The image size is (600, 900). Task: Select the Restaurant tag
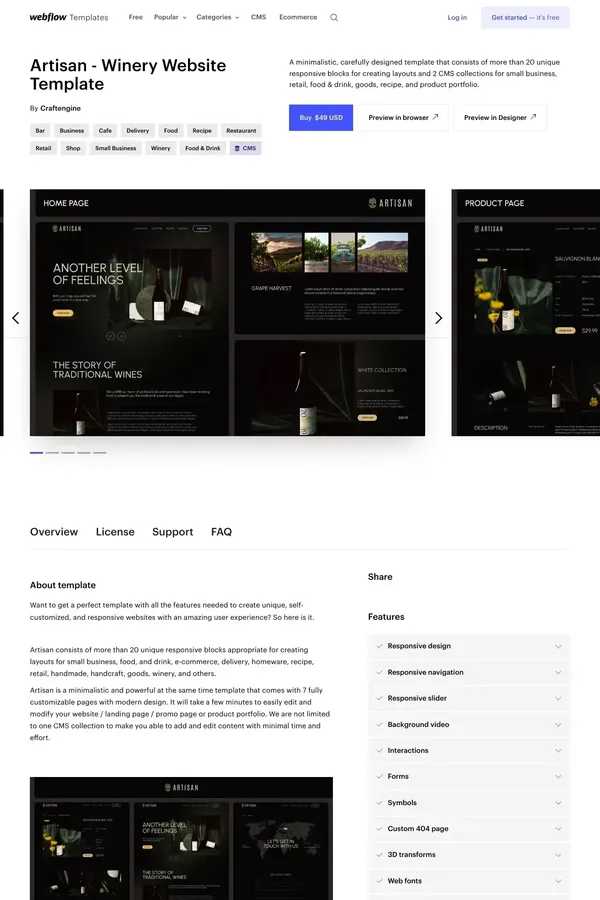241,130
